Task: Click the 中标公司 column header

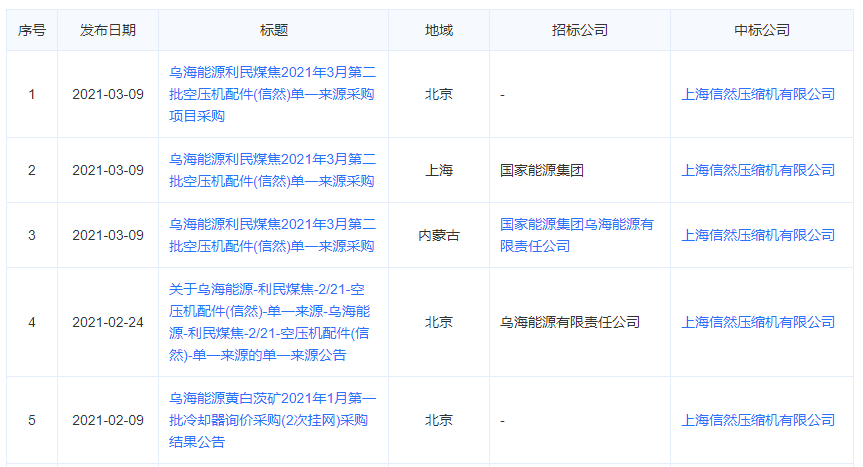Action: (x=762, y=30)
